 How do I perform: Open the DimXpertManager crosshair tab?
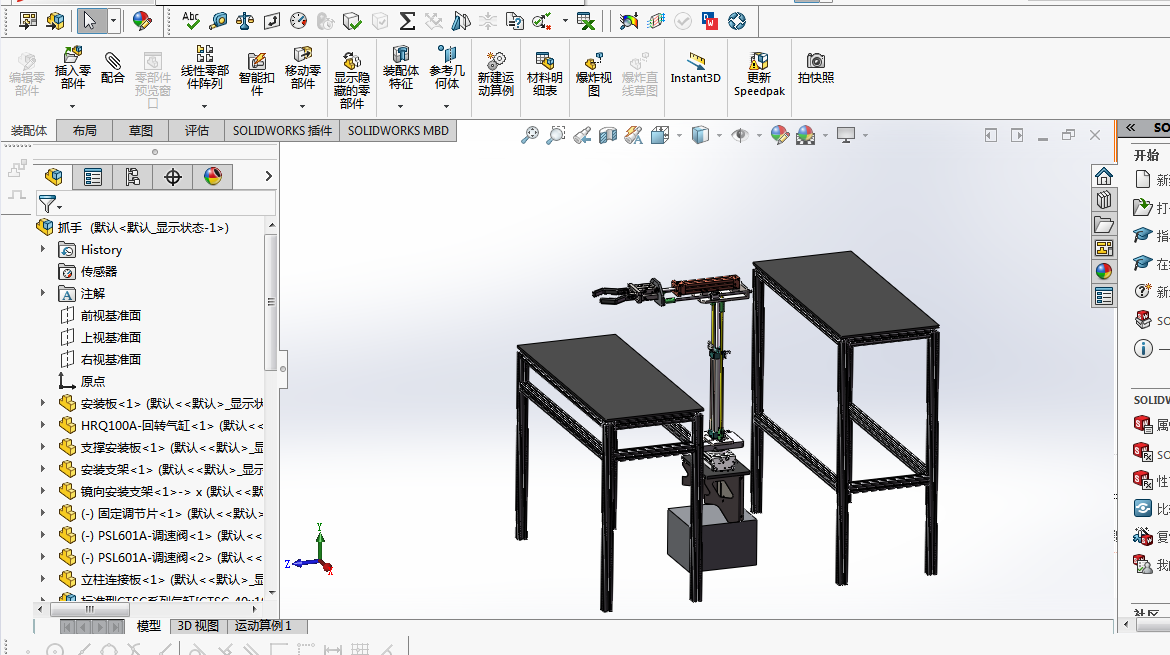point(172,177)
